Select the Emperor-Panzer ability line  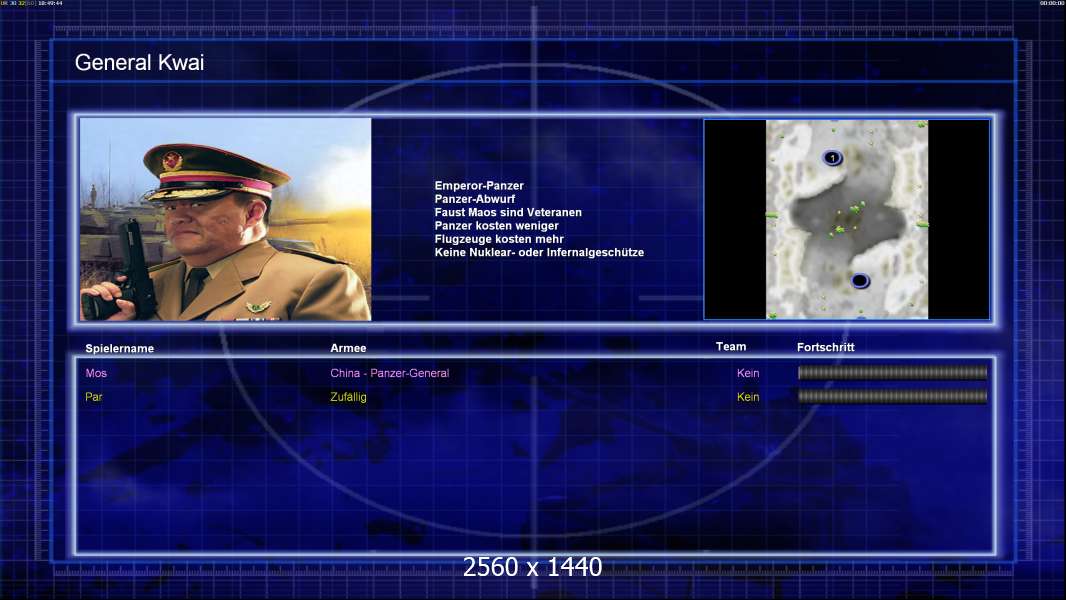(x=479, y=186)
